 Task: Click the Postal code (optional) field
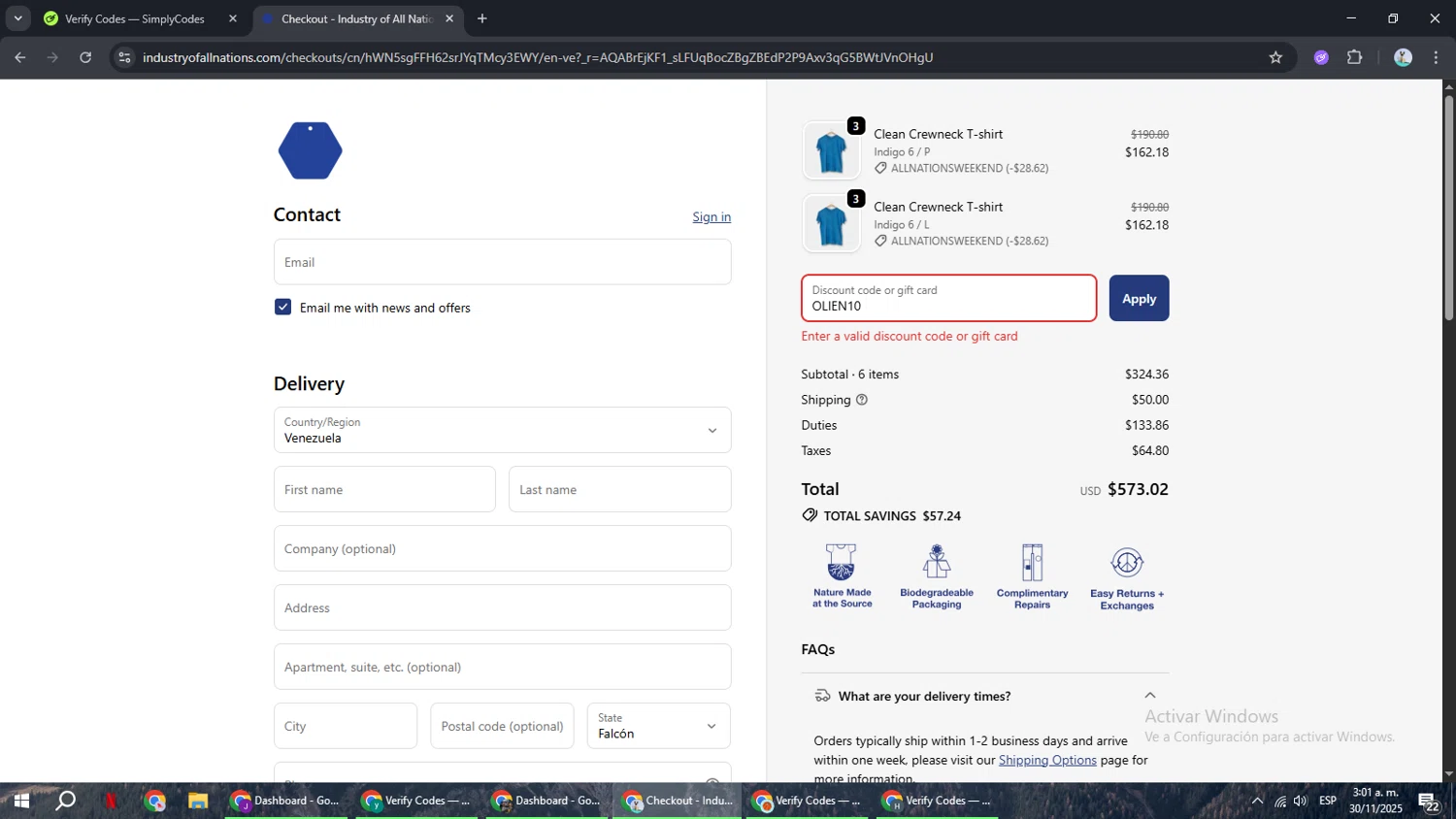[x=502, y=726]
